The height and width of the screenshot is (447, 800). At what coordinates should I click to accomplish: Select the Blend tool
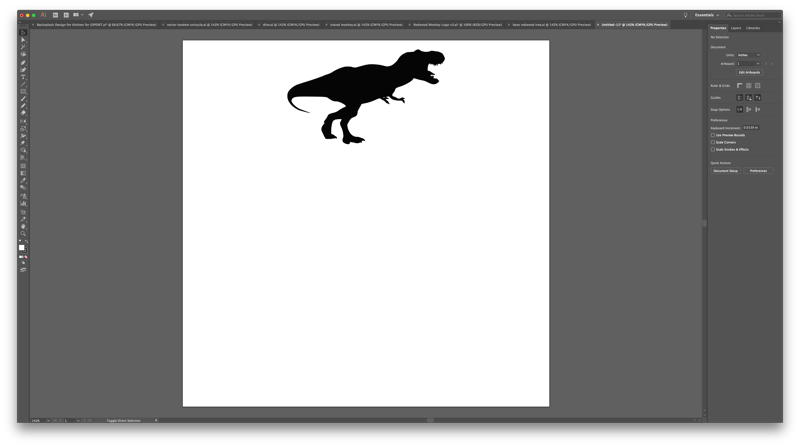23,187
